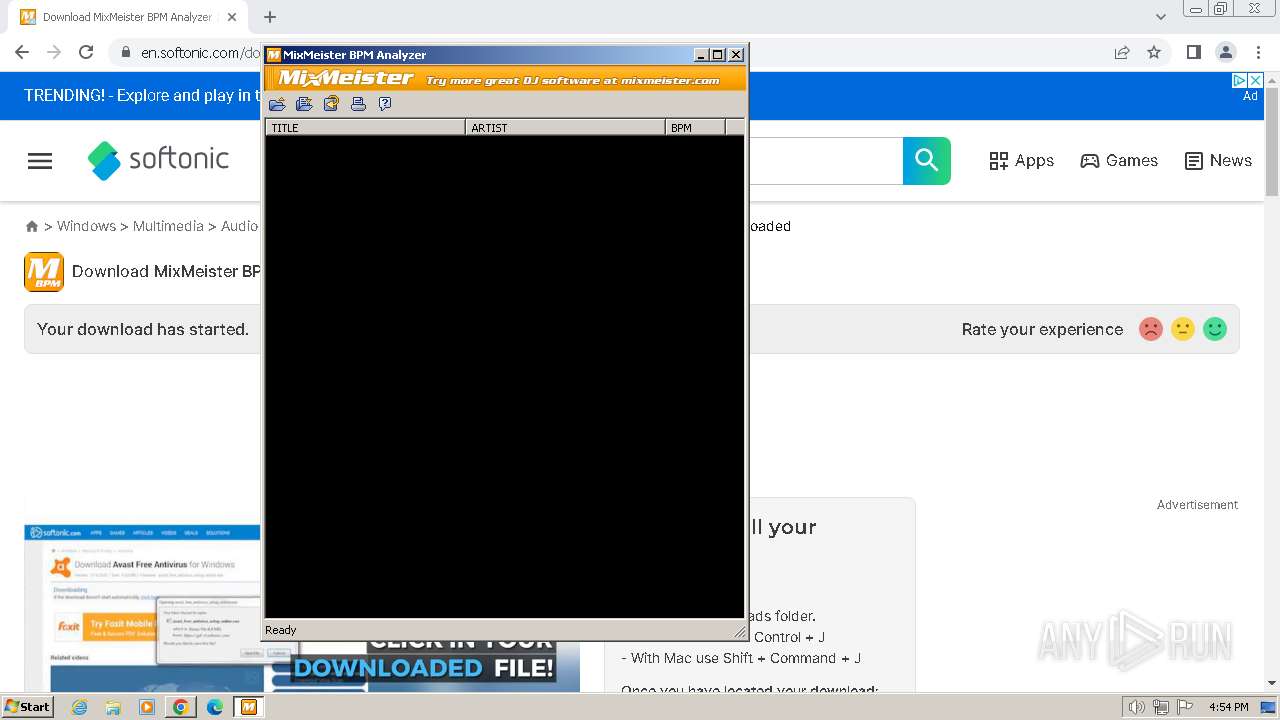Click the Softonic logo
Viewport: 1280px width, 720px height.
coord(158,160)
